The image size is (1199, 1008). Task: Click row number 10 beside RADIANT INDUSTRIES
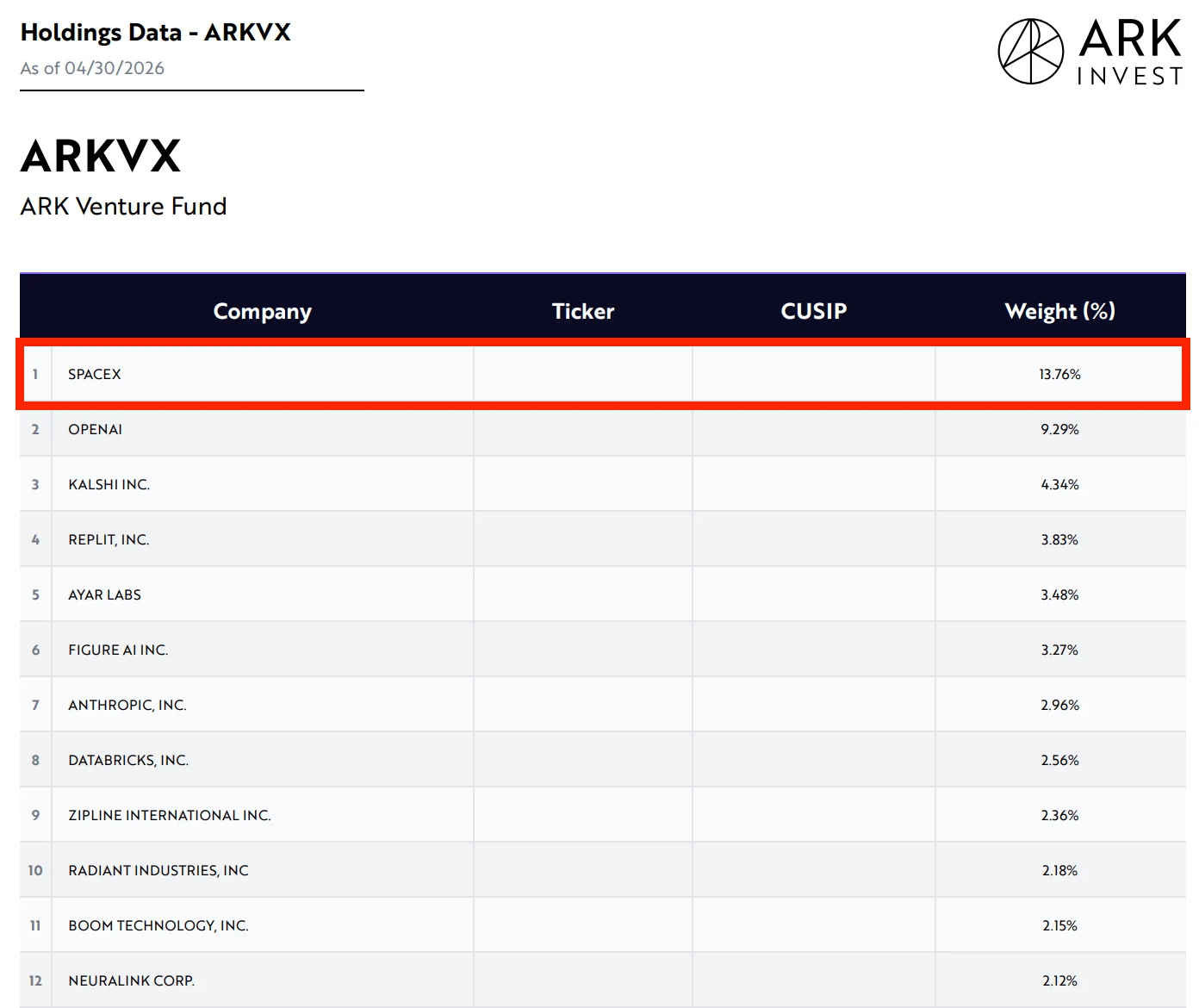tap(35, 870)
